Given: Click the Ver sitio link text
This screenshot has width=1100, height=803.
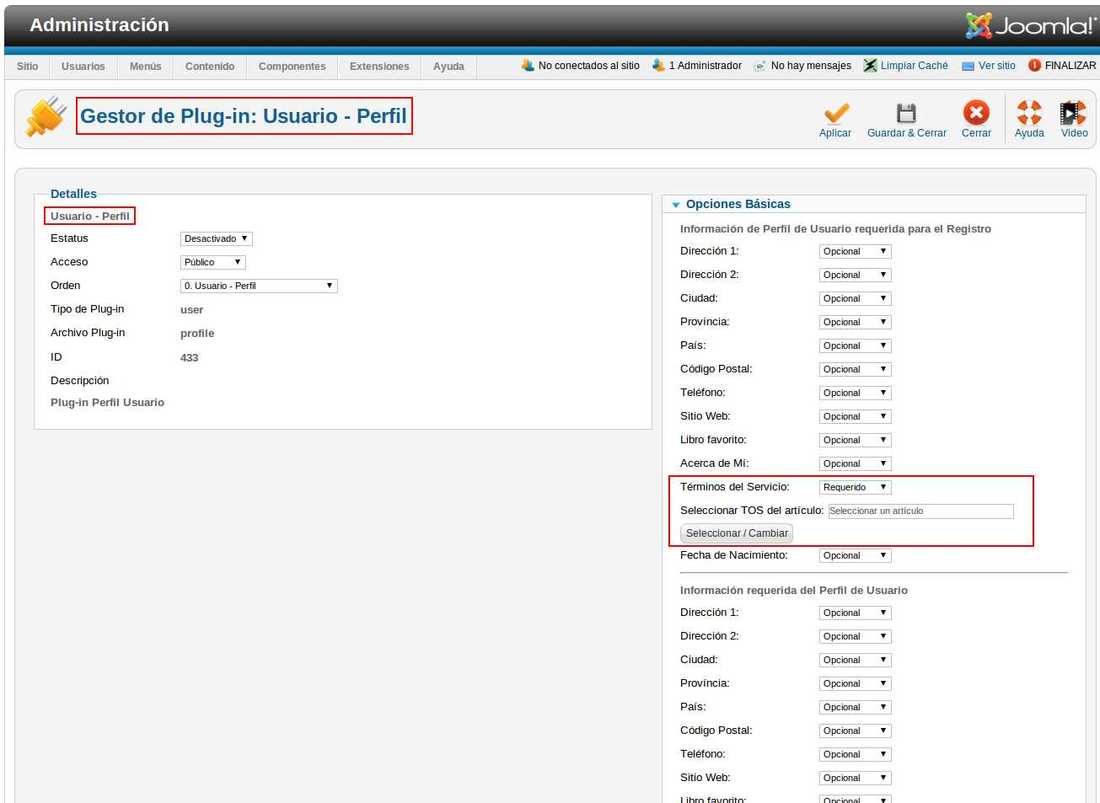Looking at the screenshot, I should coord(997,65).
